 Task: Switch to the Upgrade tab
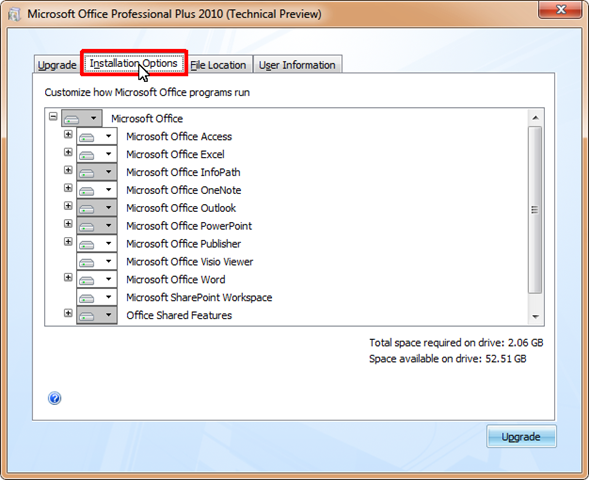point(57,65)
